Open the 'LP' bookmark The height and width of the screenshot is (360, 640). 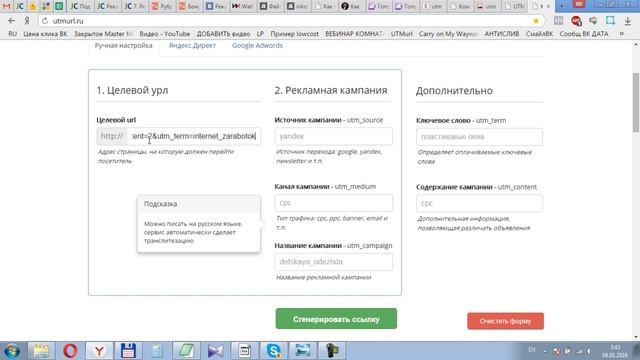tap(260, 34)
